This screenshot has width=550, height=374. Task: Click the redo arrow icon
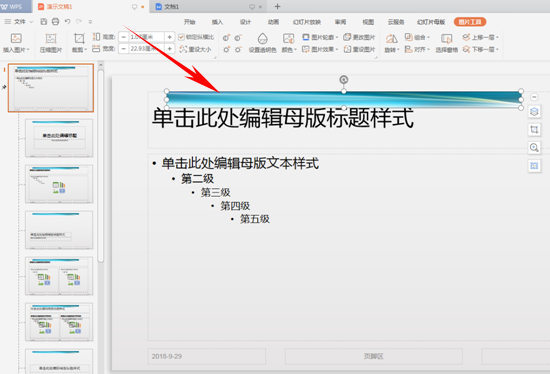[79, 22]
